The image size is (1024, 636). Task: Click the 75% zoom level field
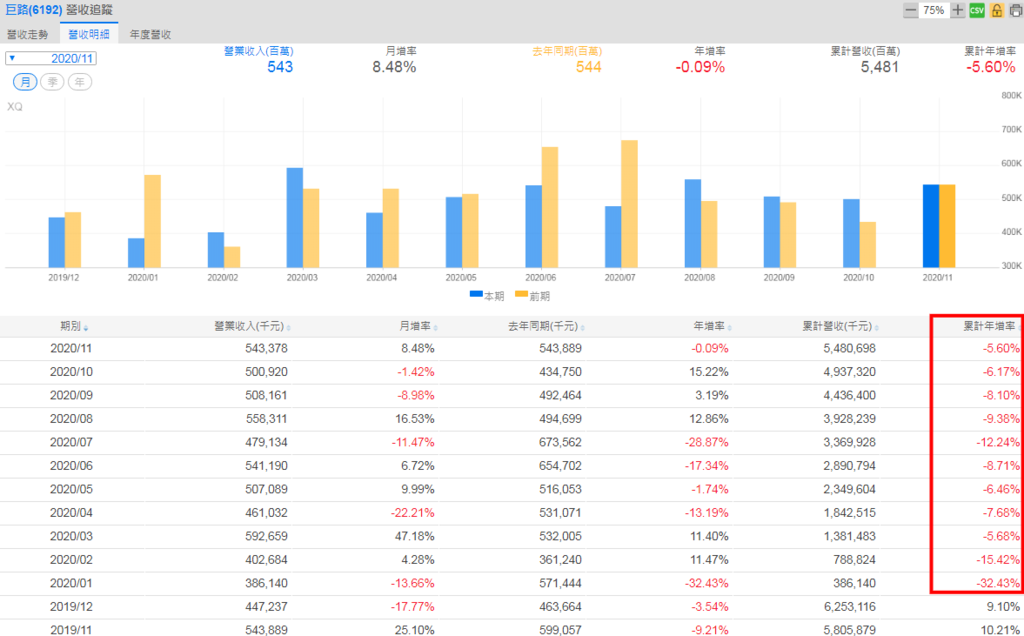[934, 10]
